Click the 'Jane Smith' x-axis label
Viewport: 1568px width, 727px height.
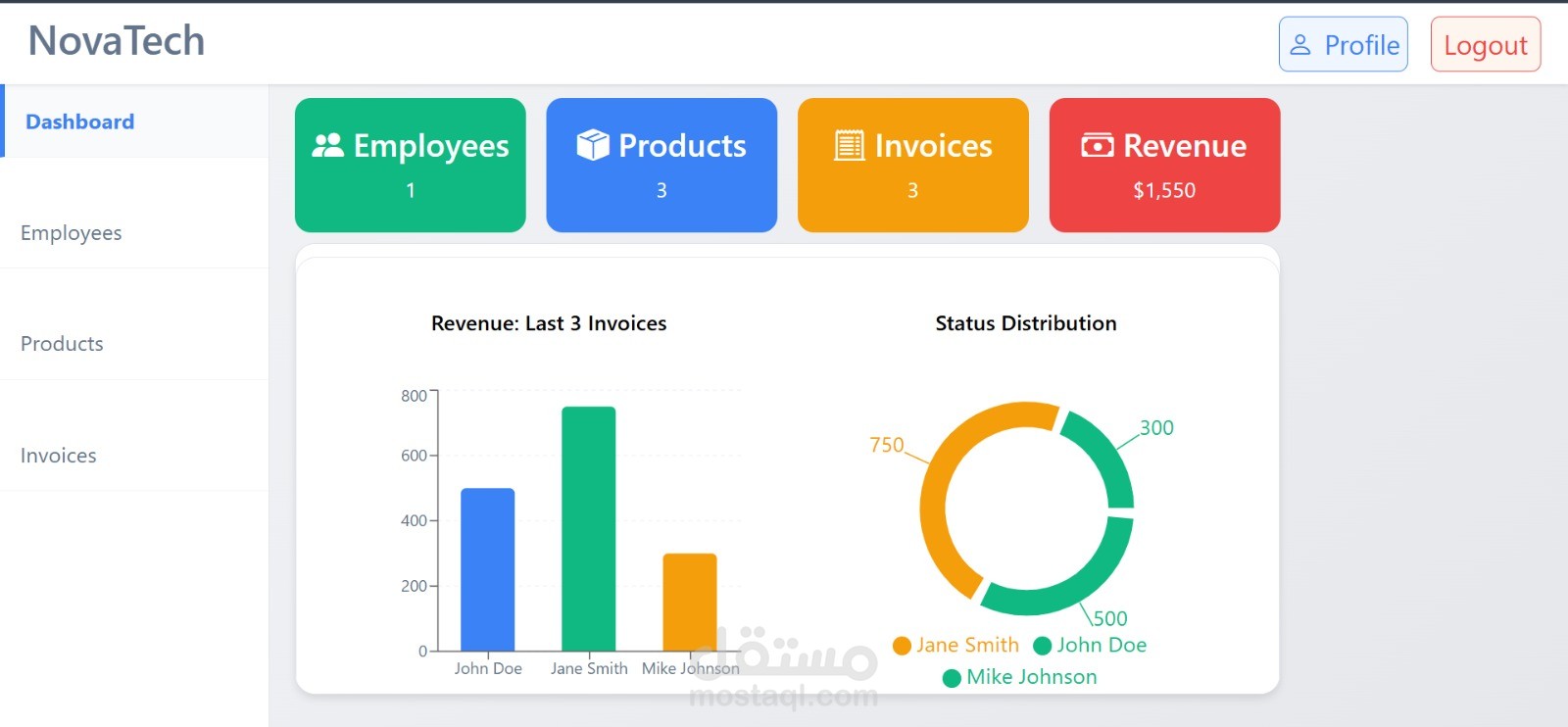pyautogui.click(x=589, y=668)
